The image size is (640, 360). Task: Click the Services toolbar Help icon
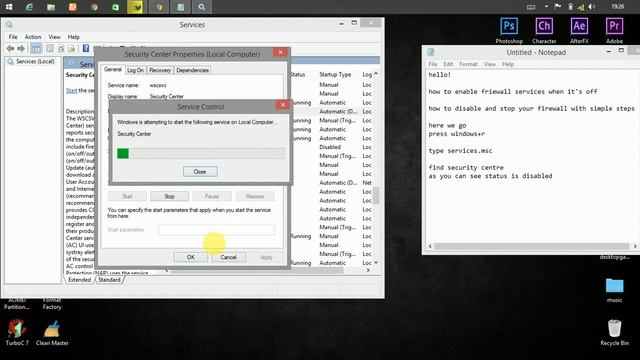coord(86,49)
